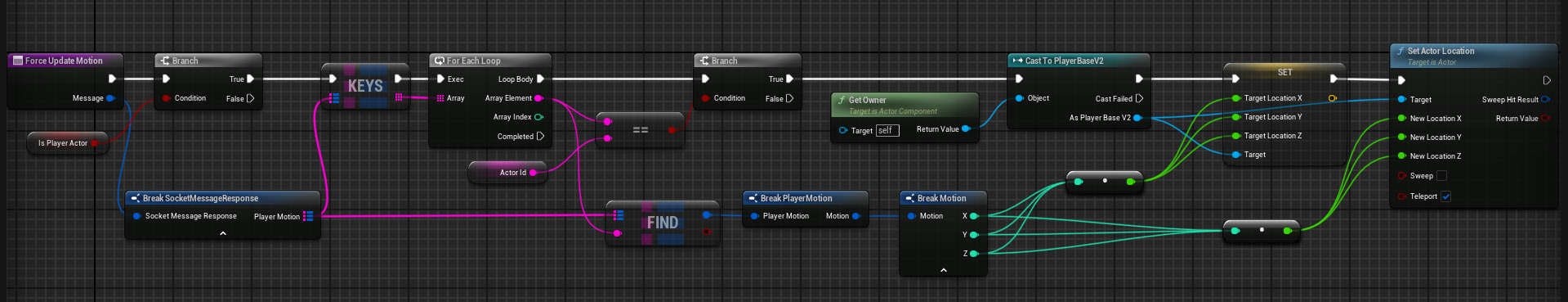1568x302 pixels.
Task: Click the New Location Y pin
Action: [x=1402, y=137]
